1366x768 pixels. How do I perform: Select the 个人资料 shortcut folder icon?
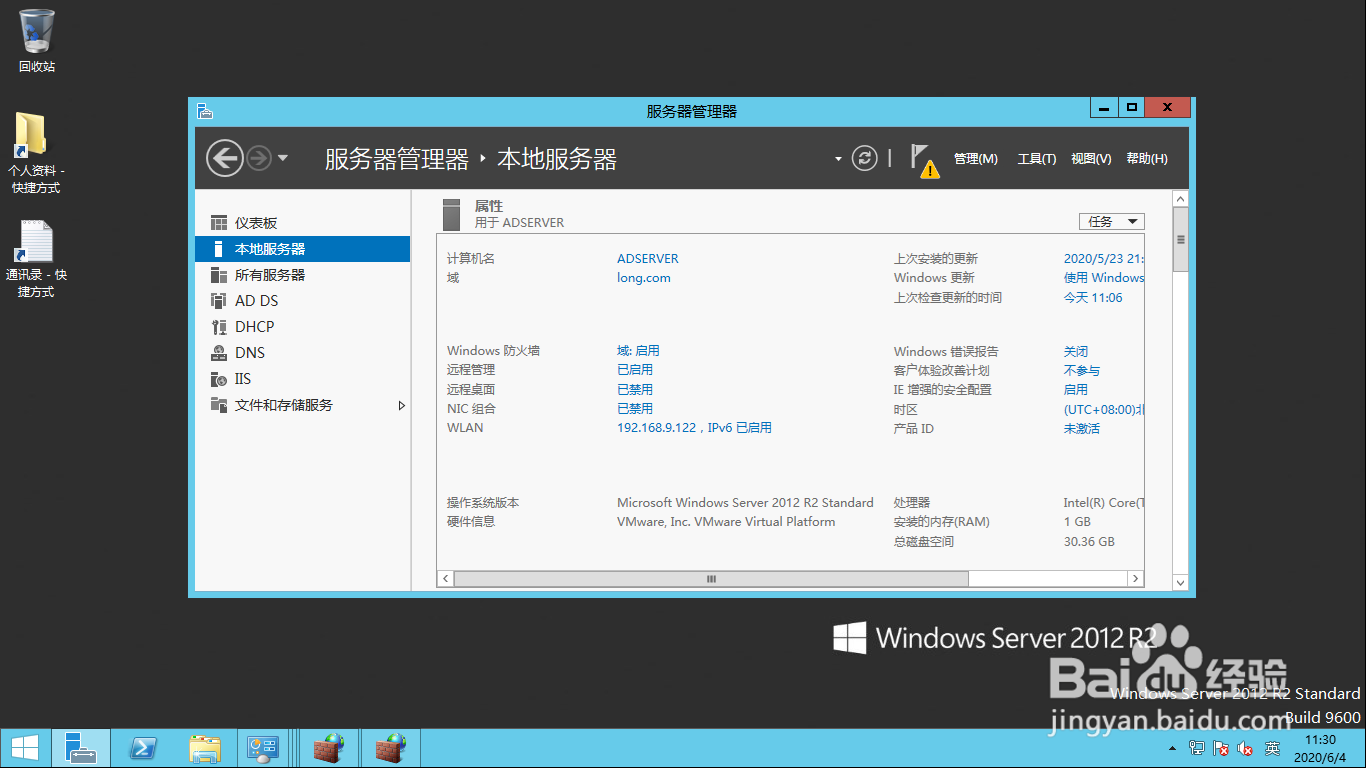36,153
